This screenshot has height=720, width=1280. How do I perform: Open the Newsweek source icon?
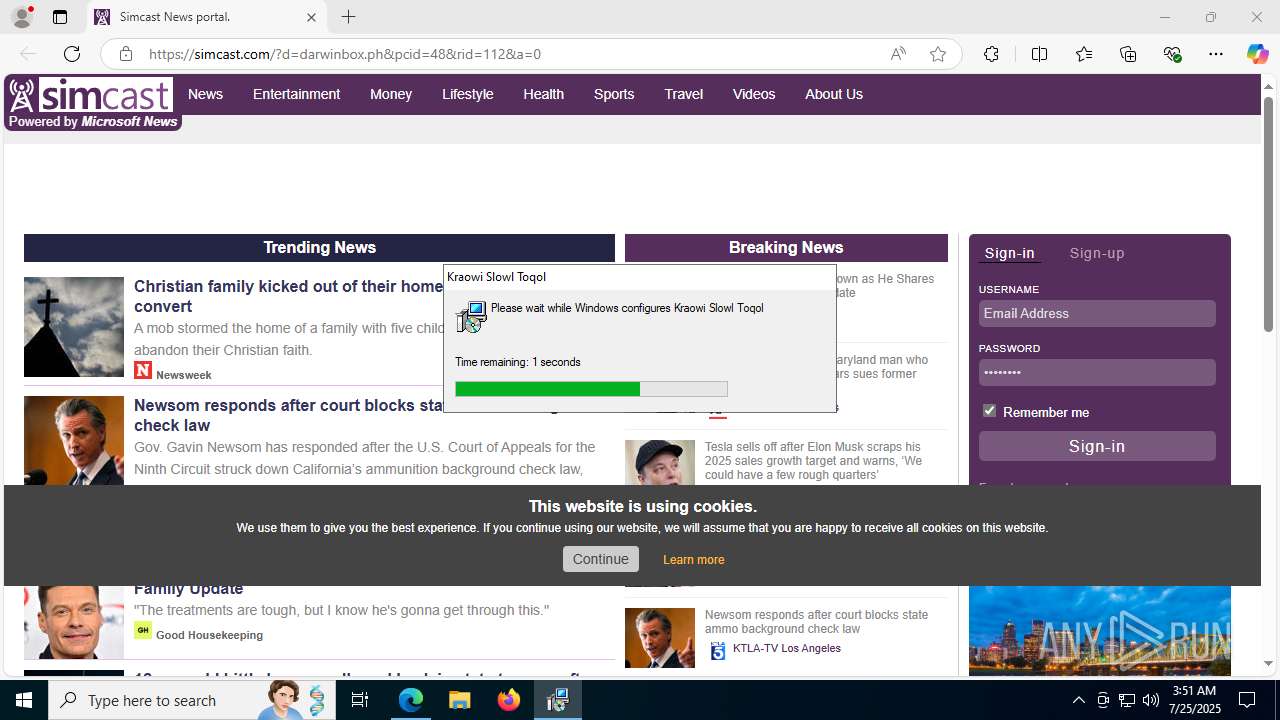143,371
